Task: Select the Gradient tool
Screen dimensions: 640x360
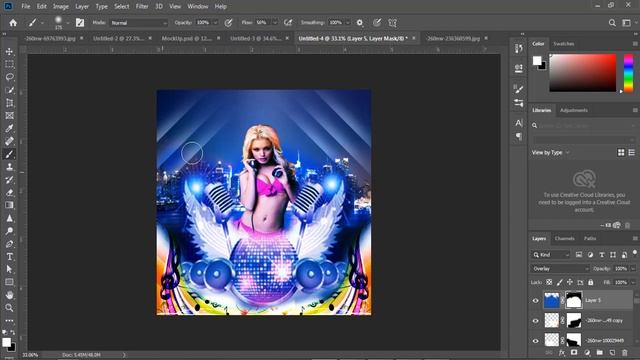Action: pos(9,205)
